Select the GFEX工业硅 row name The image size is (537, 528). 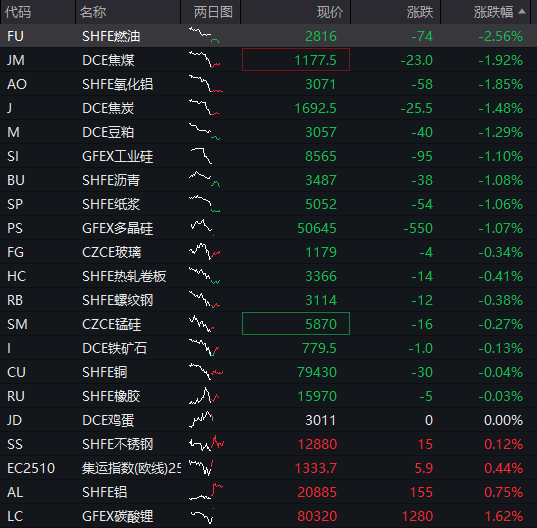pyautogui.click(x=117, y=156)
